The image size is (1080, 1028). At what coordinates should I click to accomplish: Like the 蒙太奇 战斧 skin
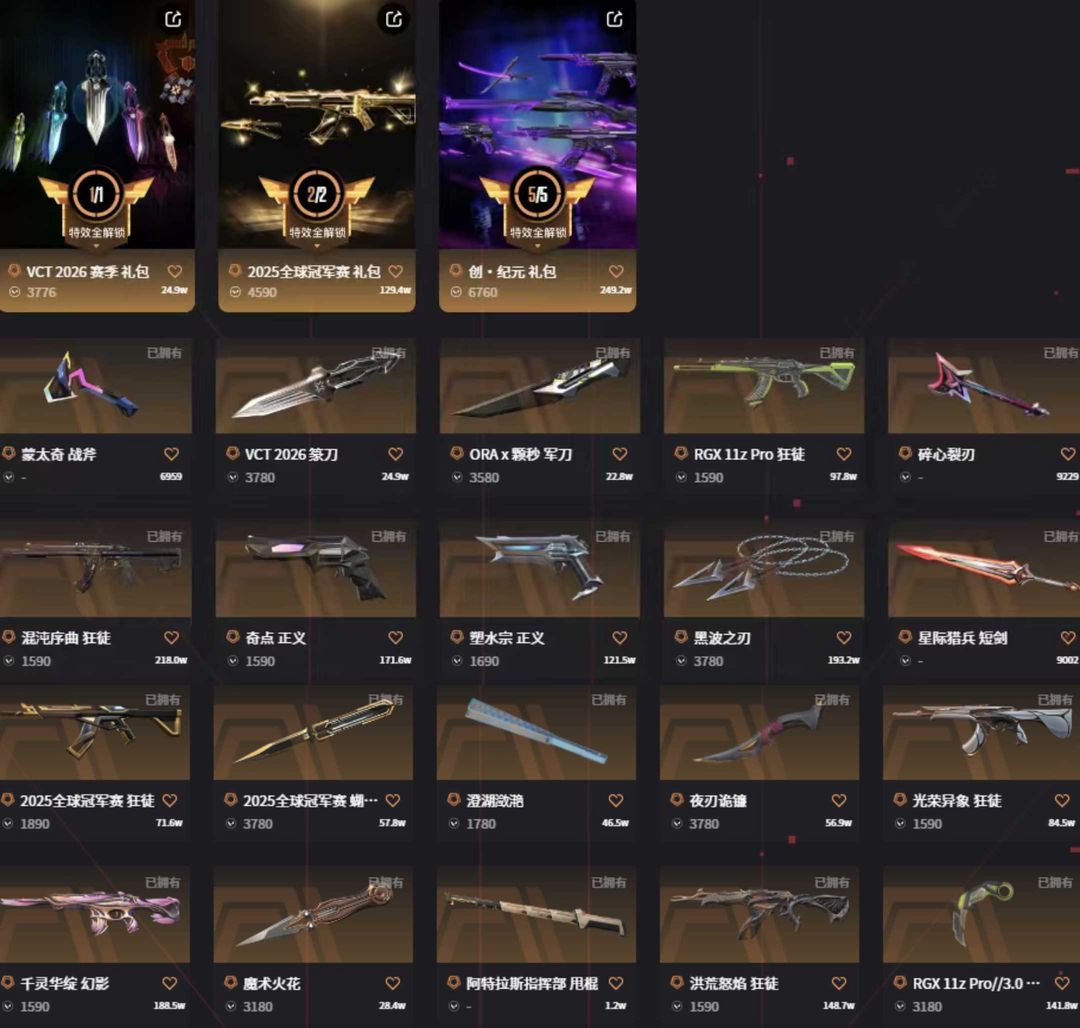point(172,454)
